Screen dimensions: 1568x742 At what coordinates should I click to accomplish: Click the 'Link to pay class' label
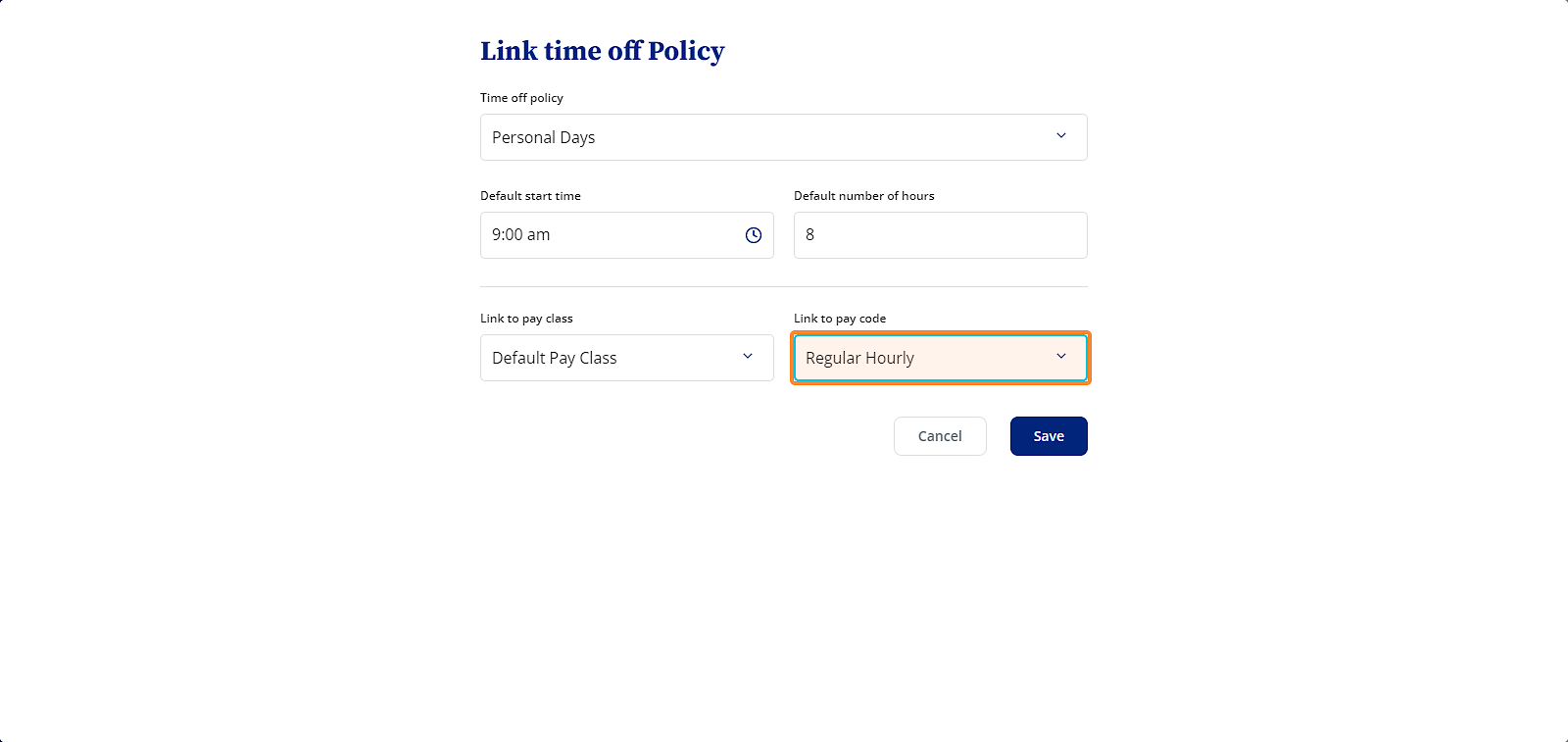coord(526,319)
